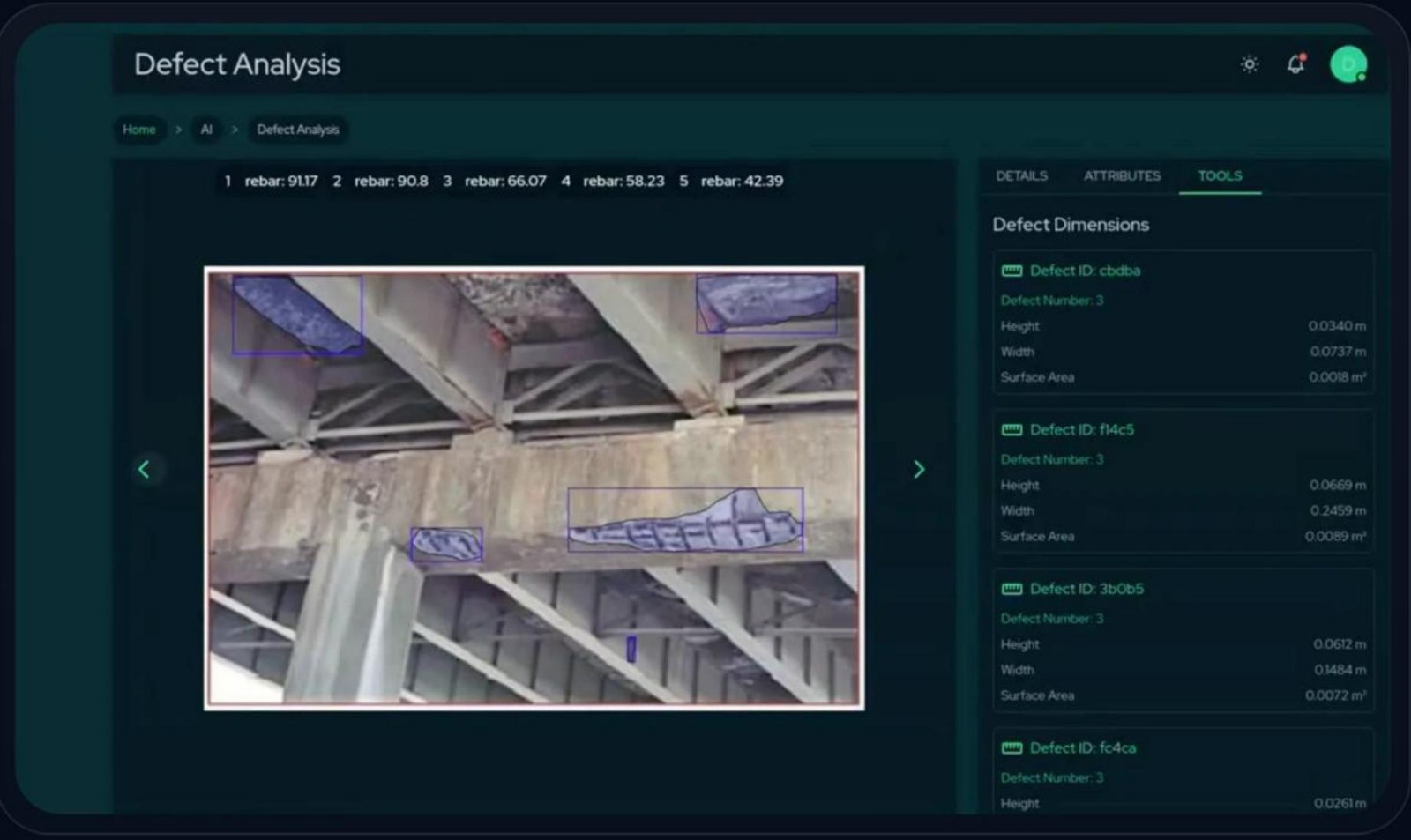Viewport: 1411px width, 840px height.
Task: Select detection 5 rebar: 42.39
Action: pos(731,181)
